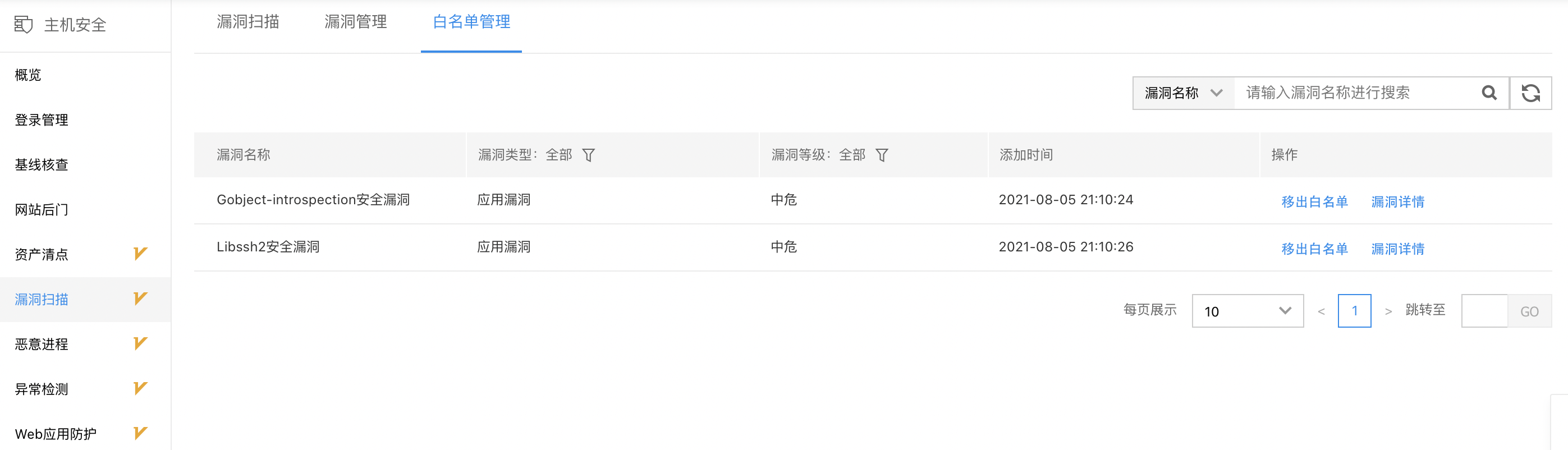Click the V badge beside Web应用防护
This screenshot has height=450, width=1568.
pyautogui.click(x=140, y=433)
